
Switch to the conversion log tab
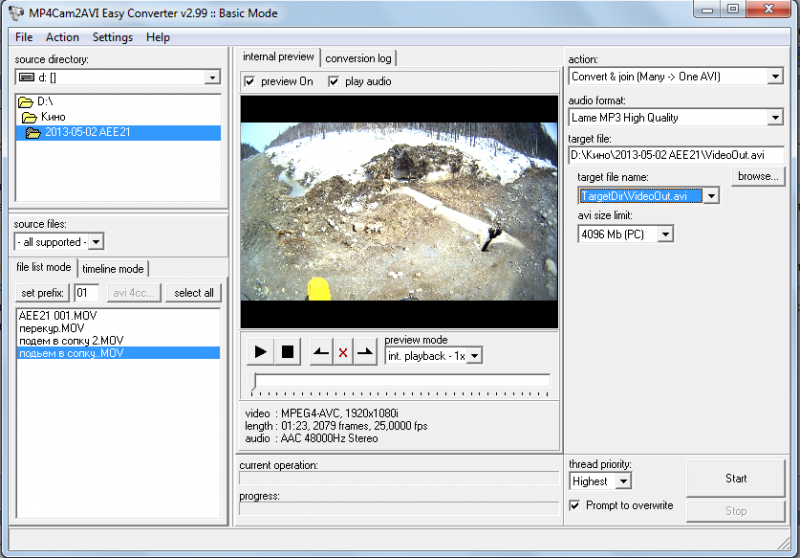358,58
